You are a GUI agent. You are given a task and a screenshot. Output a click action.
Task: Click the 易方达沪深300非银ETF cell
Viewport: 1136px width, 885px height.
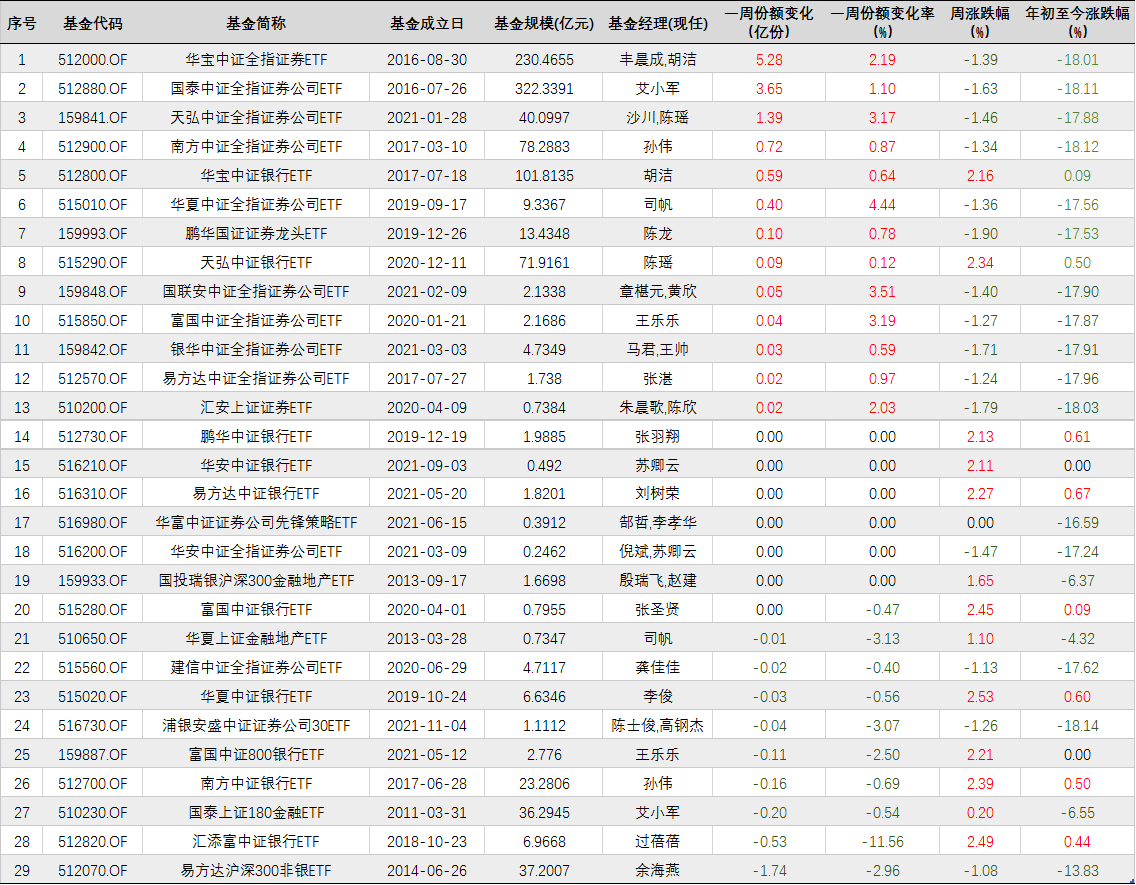tap(256, 871)
